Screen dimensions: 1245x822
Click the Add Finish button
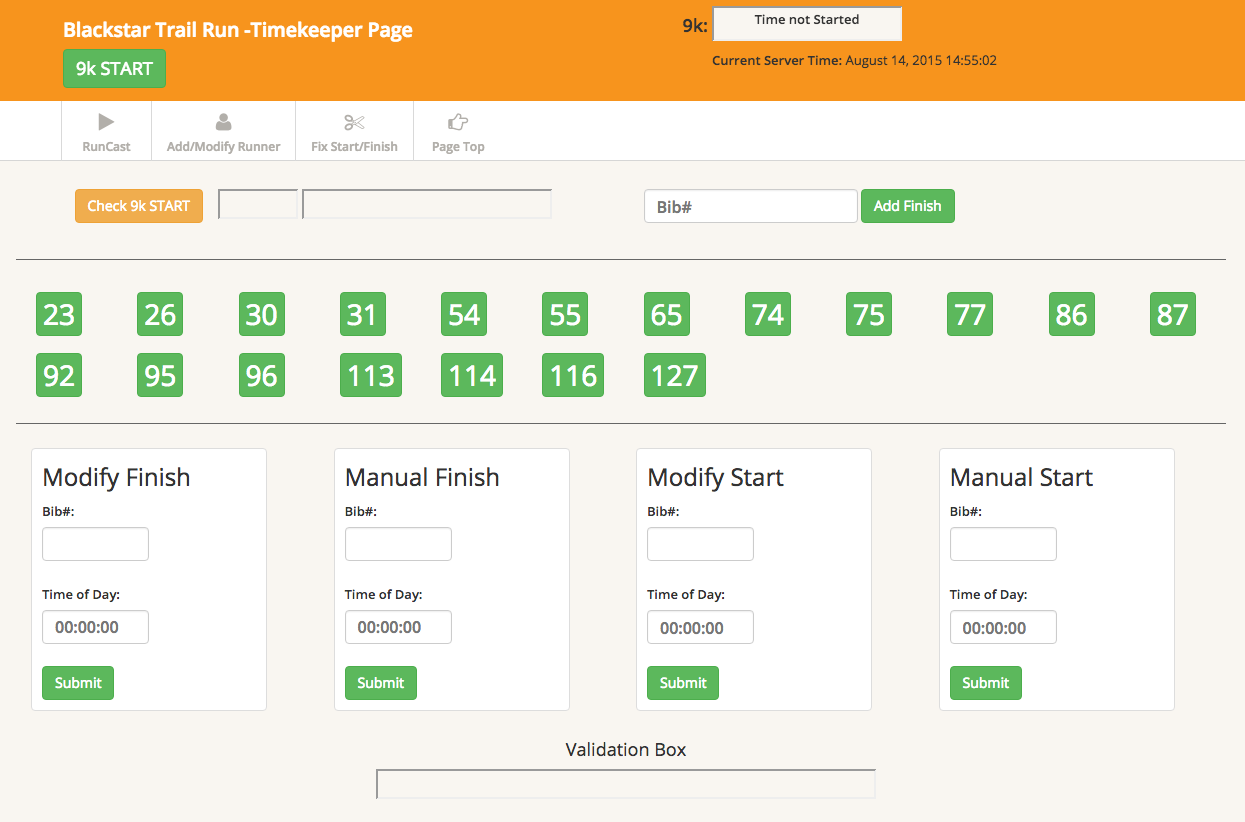[907, 206]
